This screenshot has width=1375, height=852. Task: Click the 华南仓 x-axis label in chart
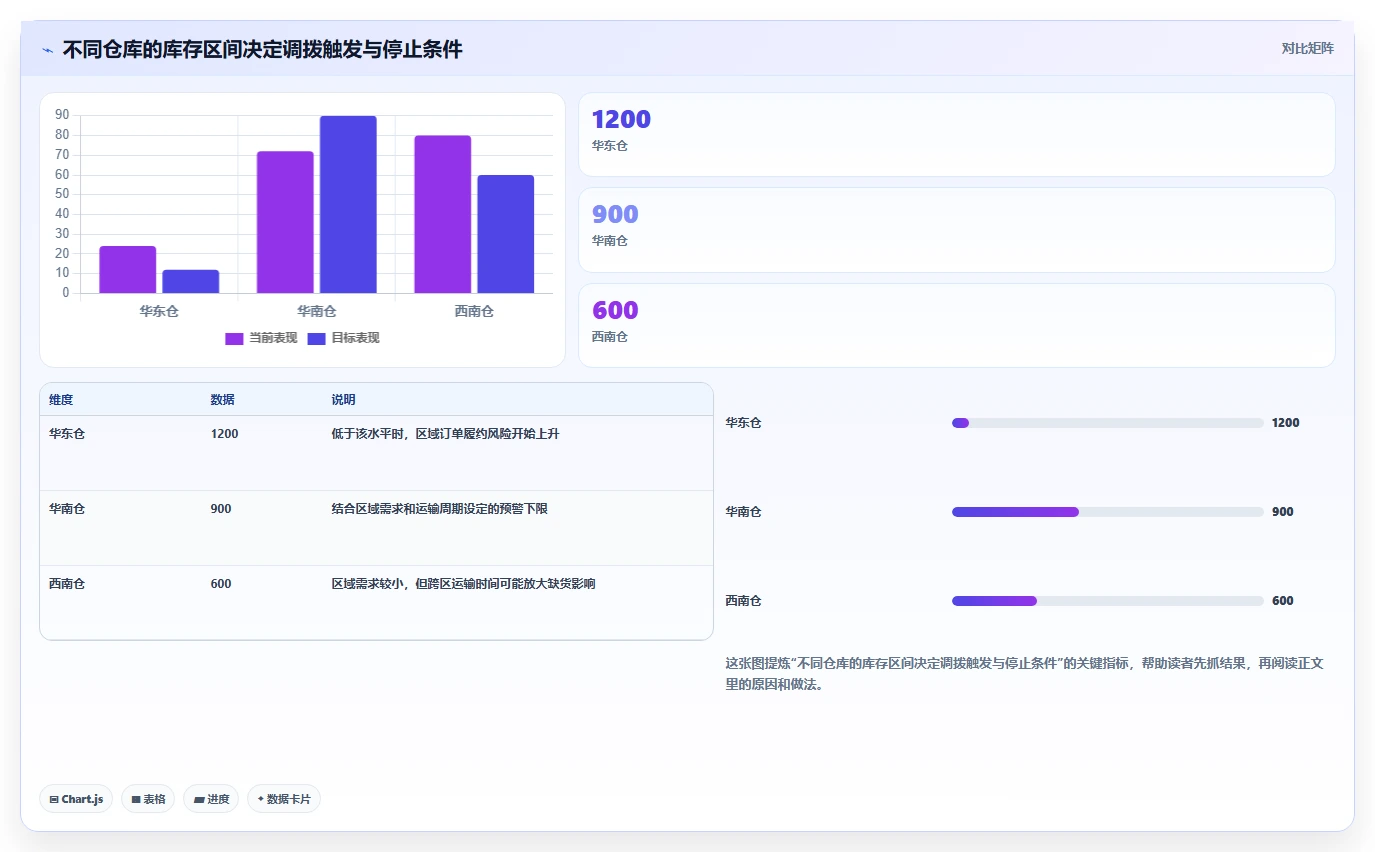tap(317, 311)
